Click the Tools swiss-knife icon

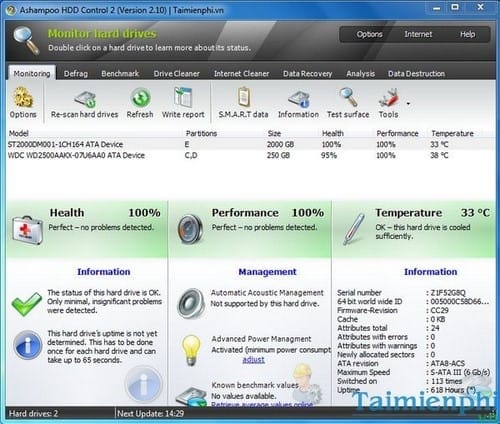coord(389,98)
